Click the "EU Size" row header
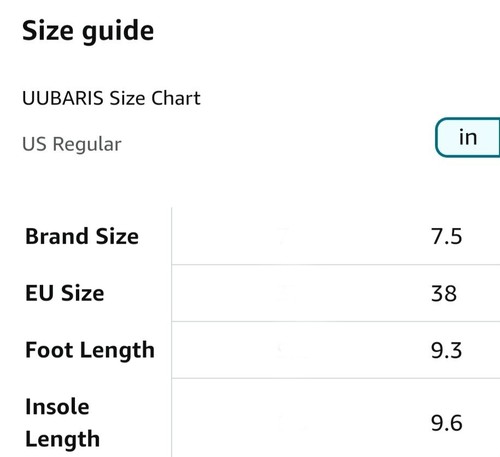Image resolution: width=500 pixels, height=457 pixels. (x=65, y=293)
